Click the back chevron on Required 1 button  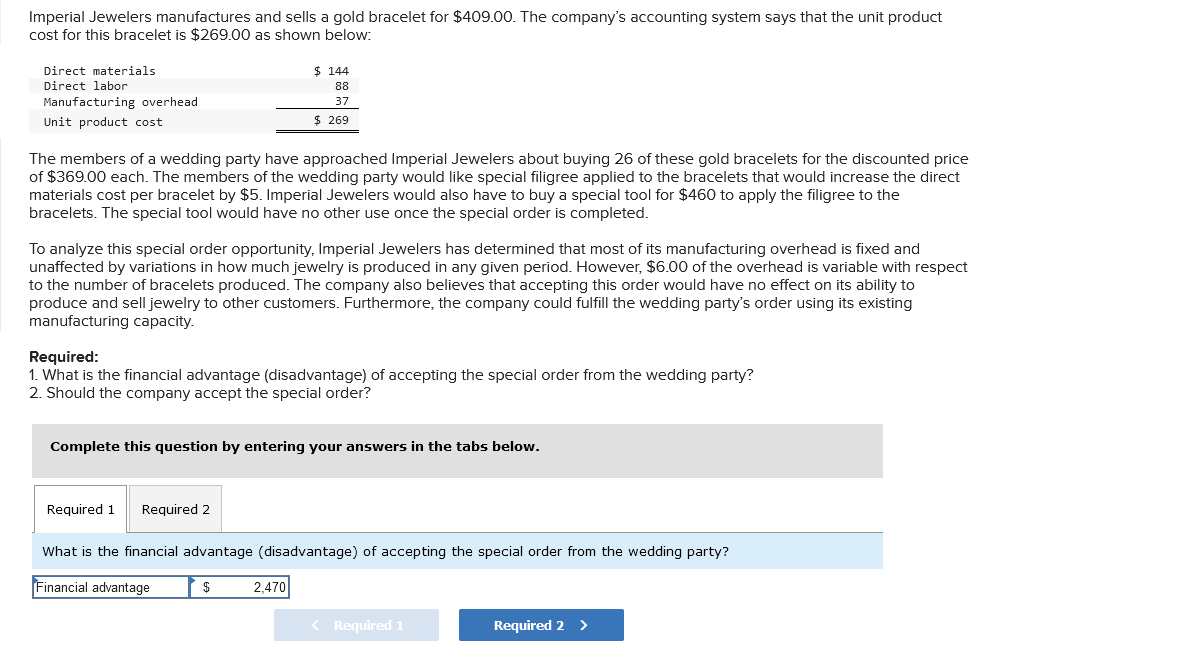pyautogui.click(x=315, y=625)
